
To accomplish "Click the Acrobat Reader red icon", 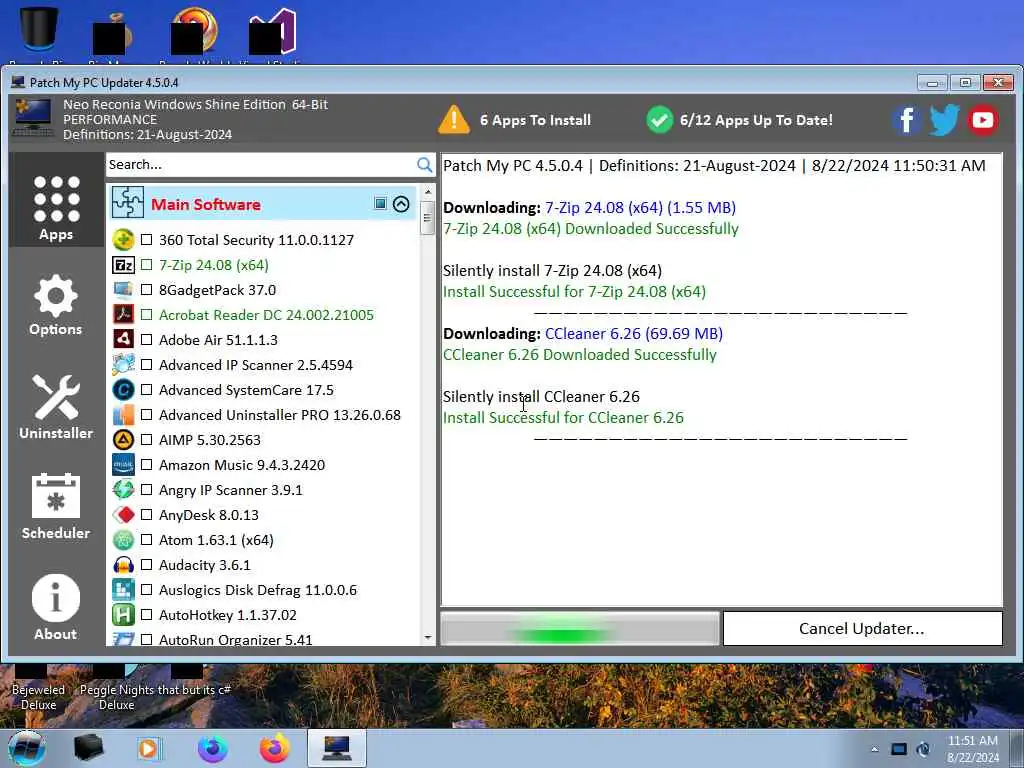I will click(x=123, y=315).
